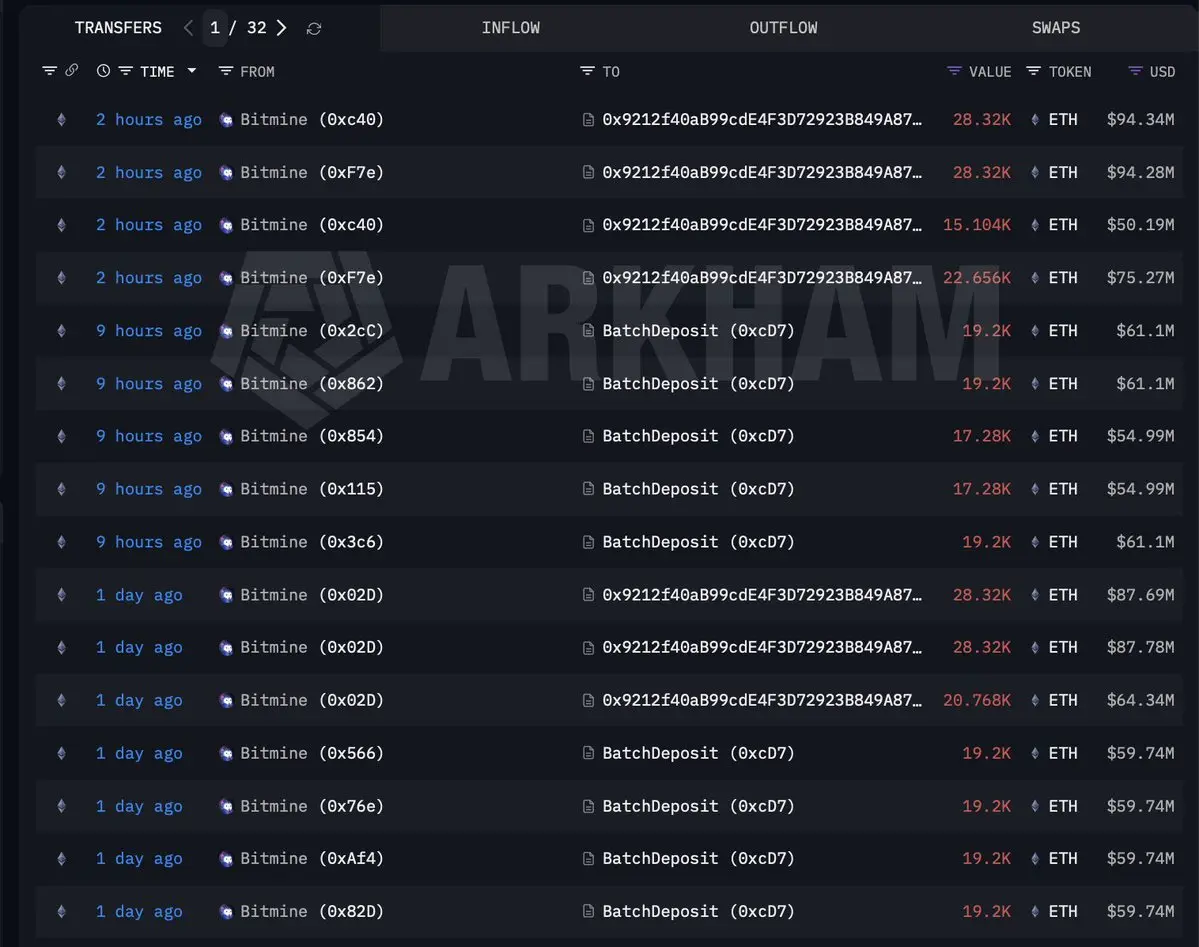
Task: Open Bitmine (0xF7e) sender with $94.28M transfer
Action: (312, 172)
